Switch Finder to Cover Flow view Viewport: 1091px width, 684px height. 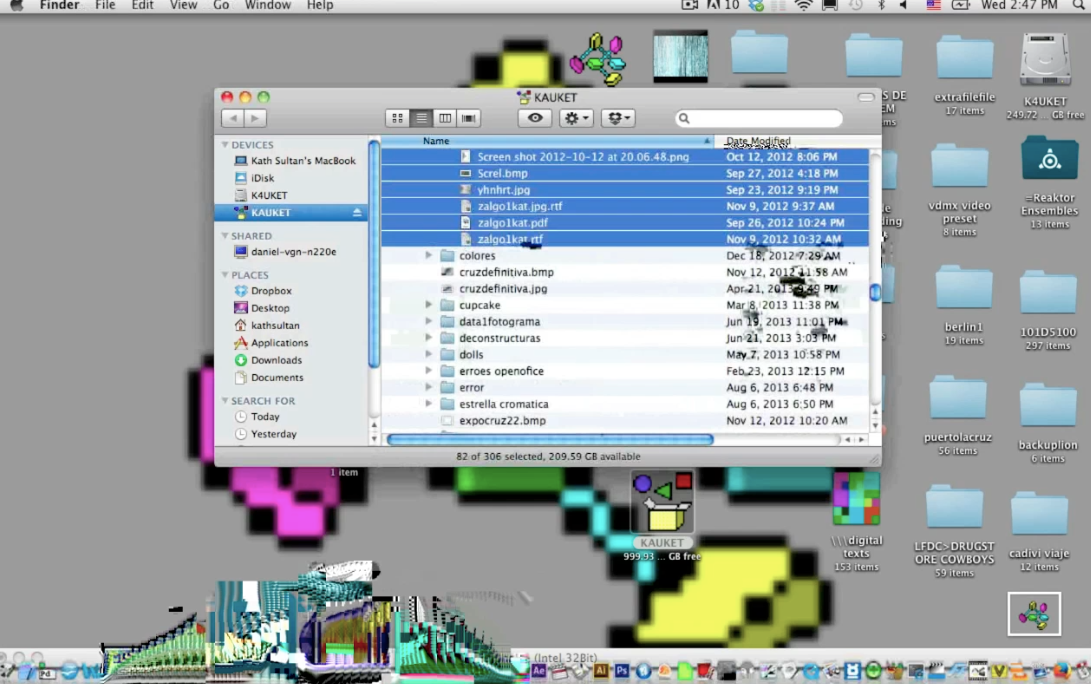click(469, 118)
